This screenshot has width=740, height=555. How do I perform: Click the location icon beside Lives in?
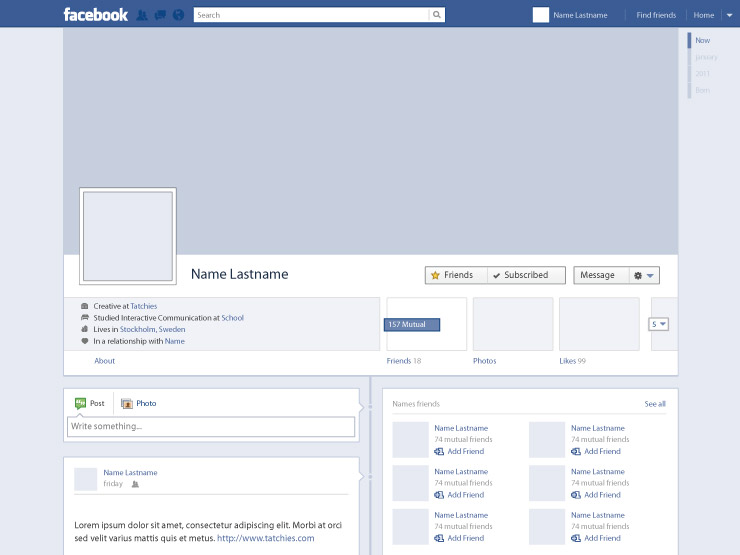pyautogui.click(x=84, y=329)
